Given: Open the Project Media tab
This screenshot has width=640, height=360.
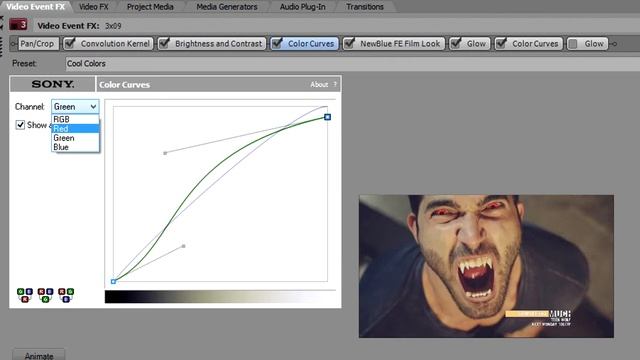Looking at the screenshot, I should (x=150, y=7).
